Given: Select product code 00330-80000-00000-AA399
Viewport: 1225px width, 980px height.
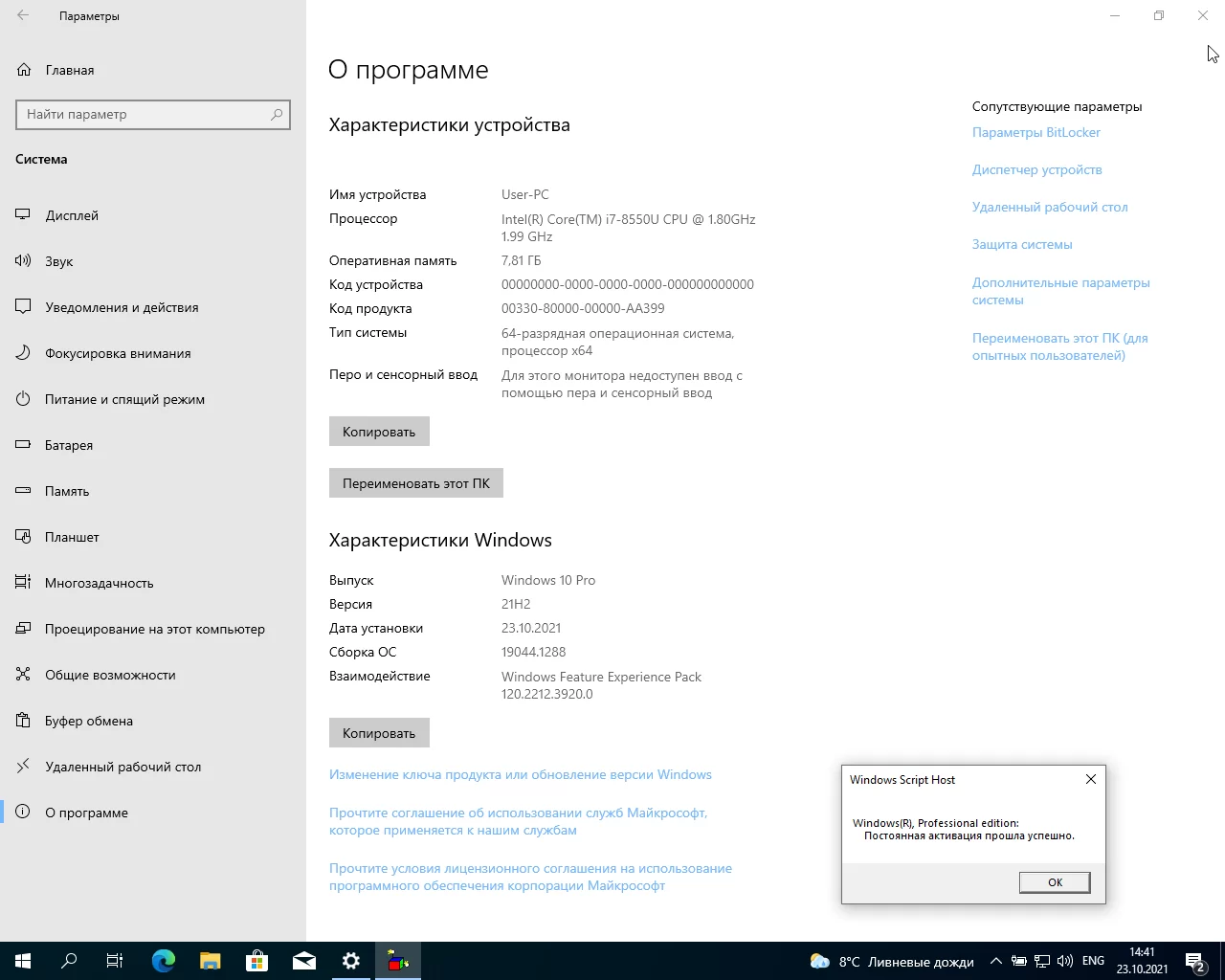Looking at the screenshot, I should point(583,308).
